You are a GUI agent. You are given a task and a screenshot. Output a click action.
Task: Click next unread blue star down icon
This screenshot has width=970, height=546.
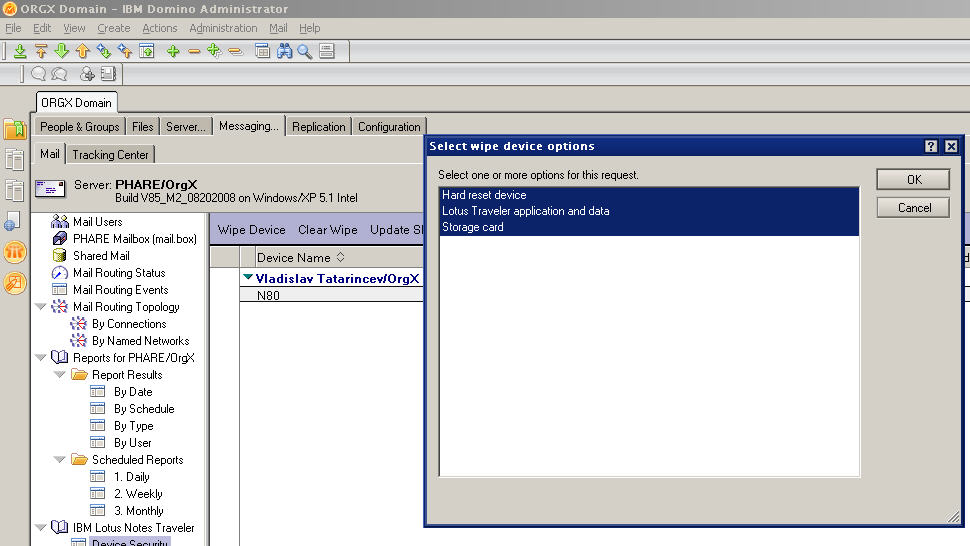[103, 51]
